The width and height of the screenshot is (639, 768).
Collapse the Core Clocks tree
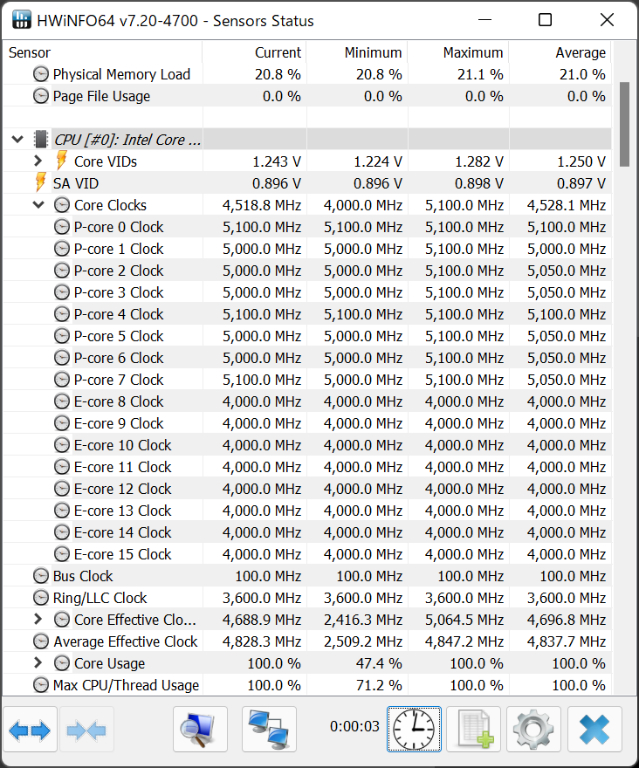point(38,205)
